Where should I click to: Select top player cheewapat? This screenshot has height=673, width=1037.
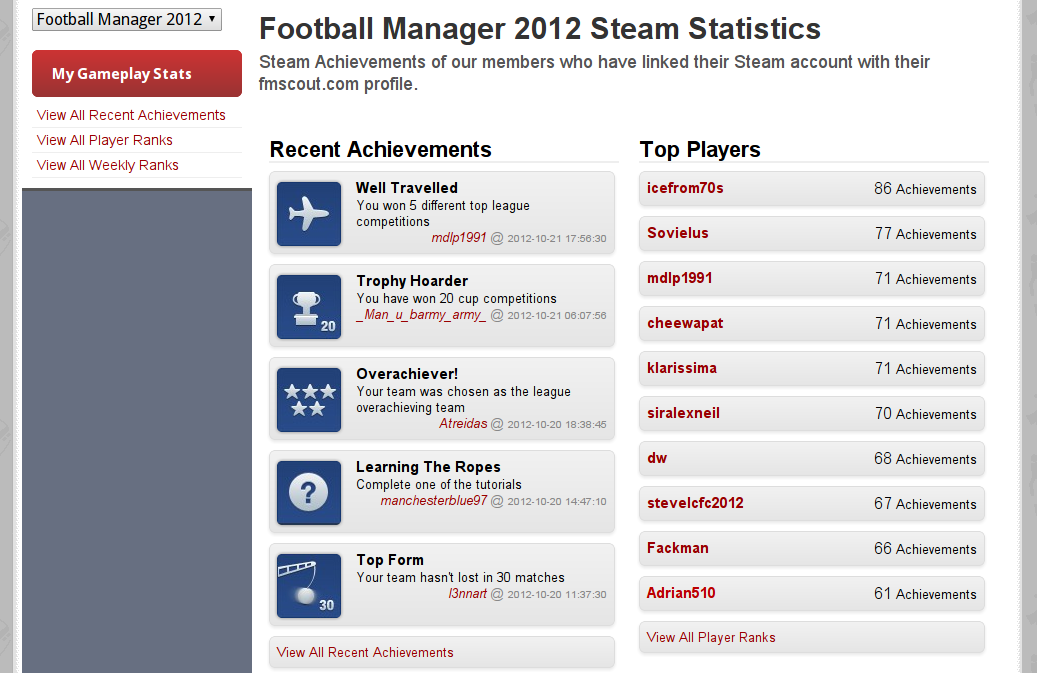[x=685, y=323]
